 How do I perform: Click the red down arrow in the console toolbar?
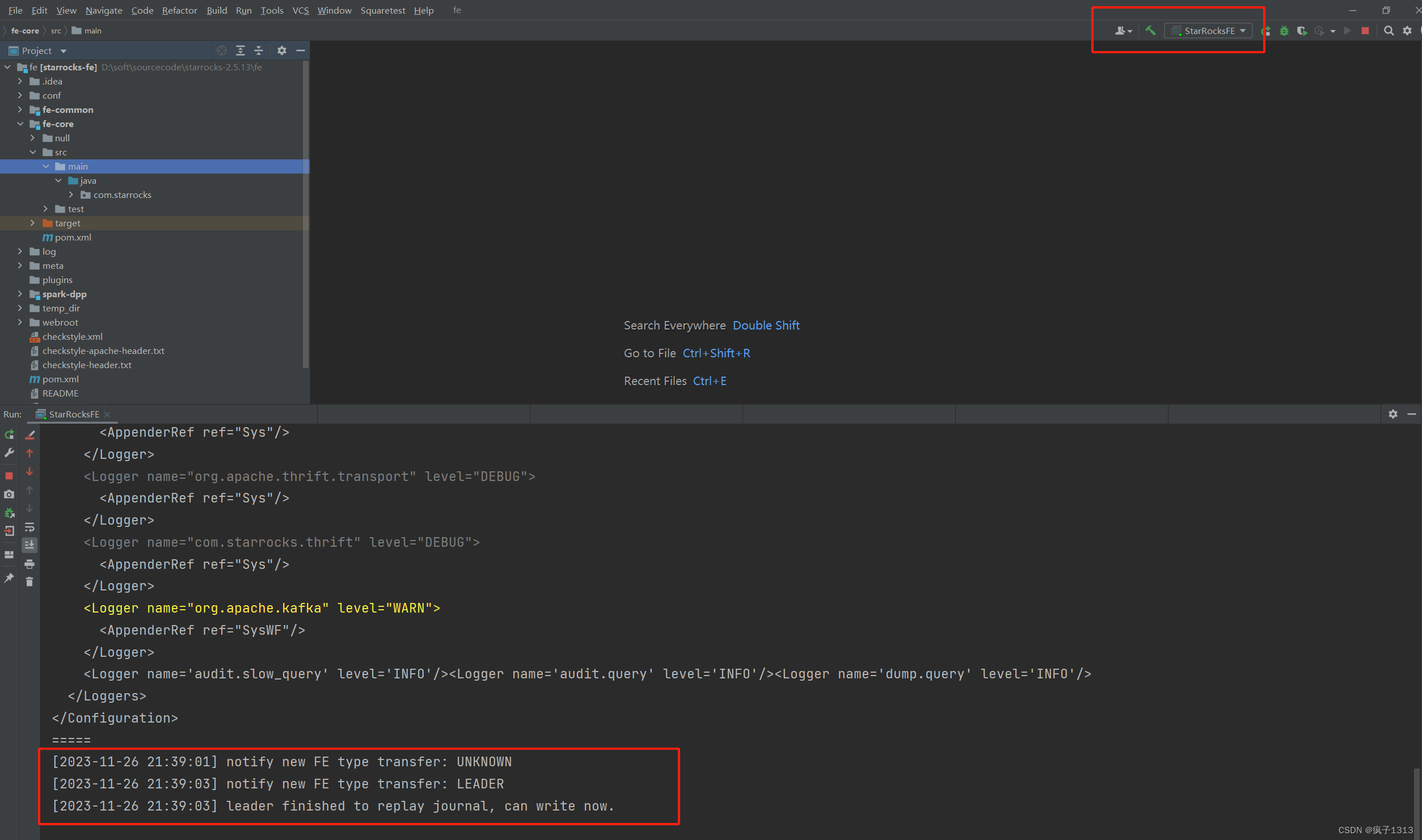click(x=29, y=471)
